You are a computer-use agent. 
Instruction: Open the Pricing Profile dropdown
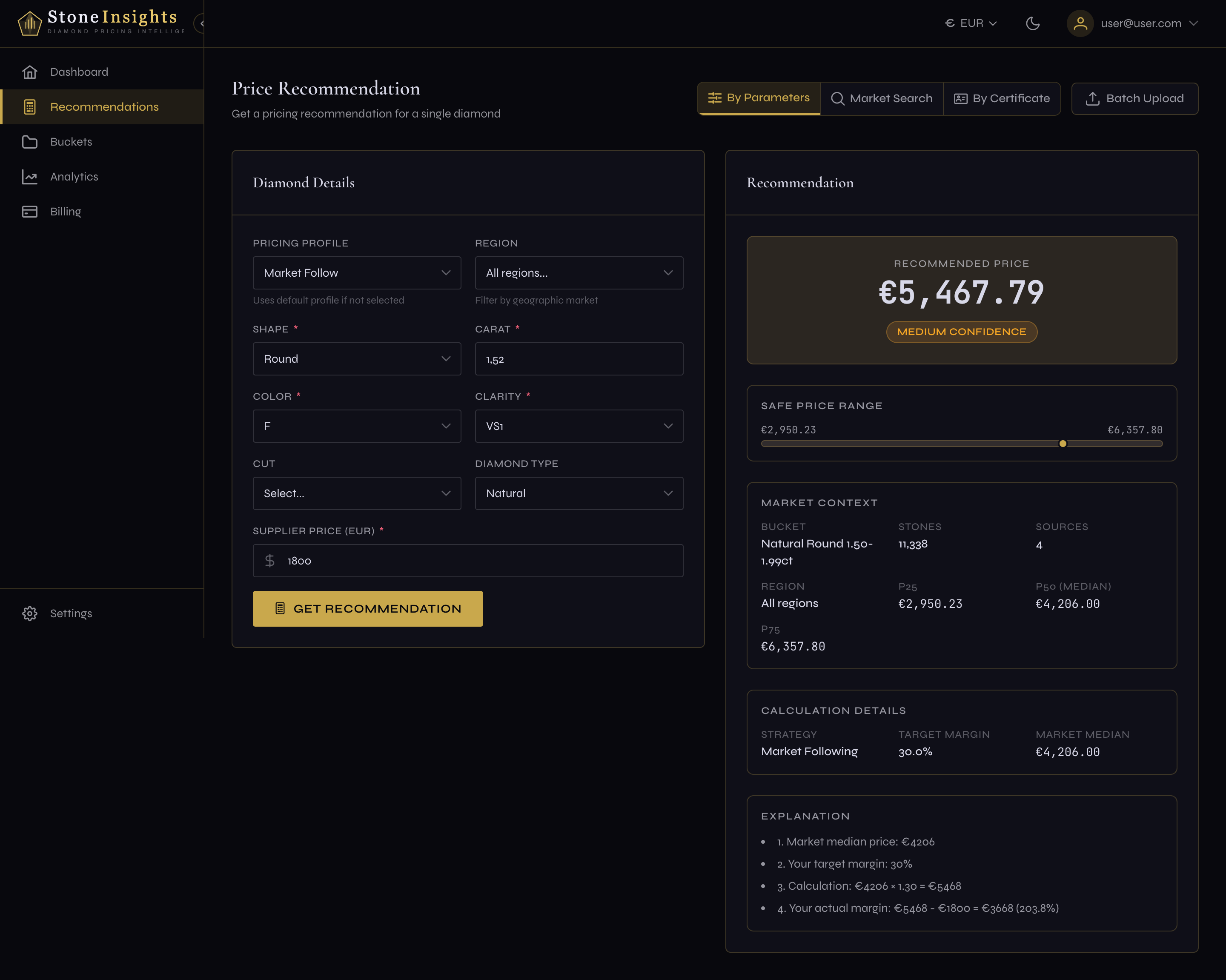pos(357,272)
